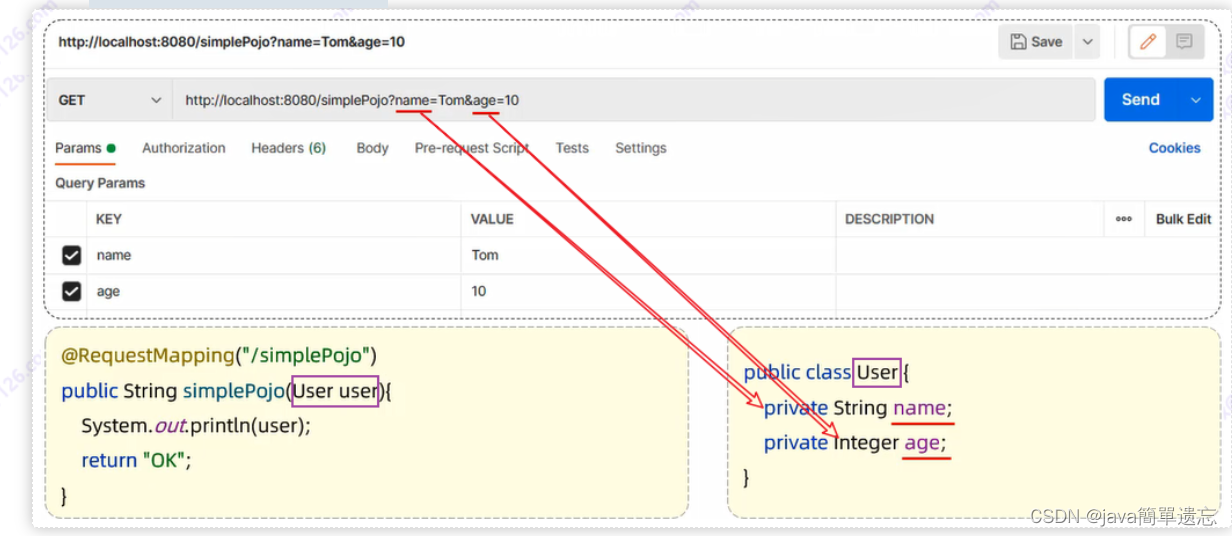Click the request title at the top
1232x536 pixels.
(231, 42)
